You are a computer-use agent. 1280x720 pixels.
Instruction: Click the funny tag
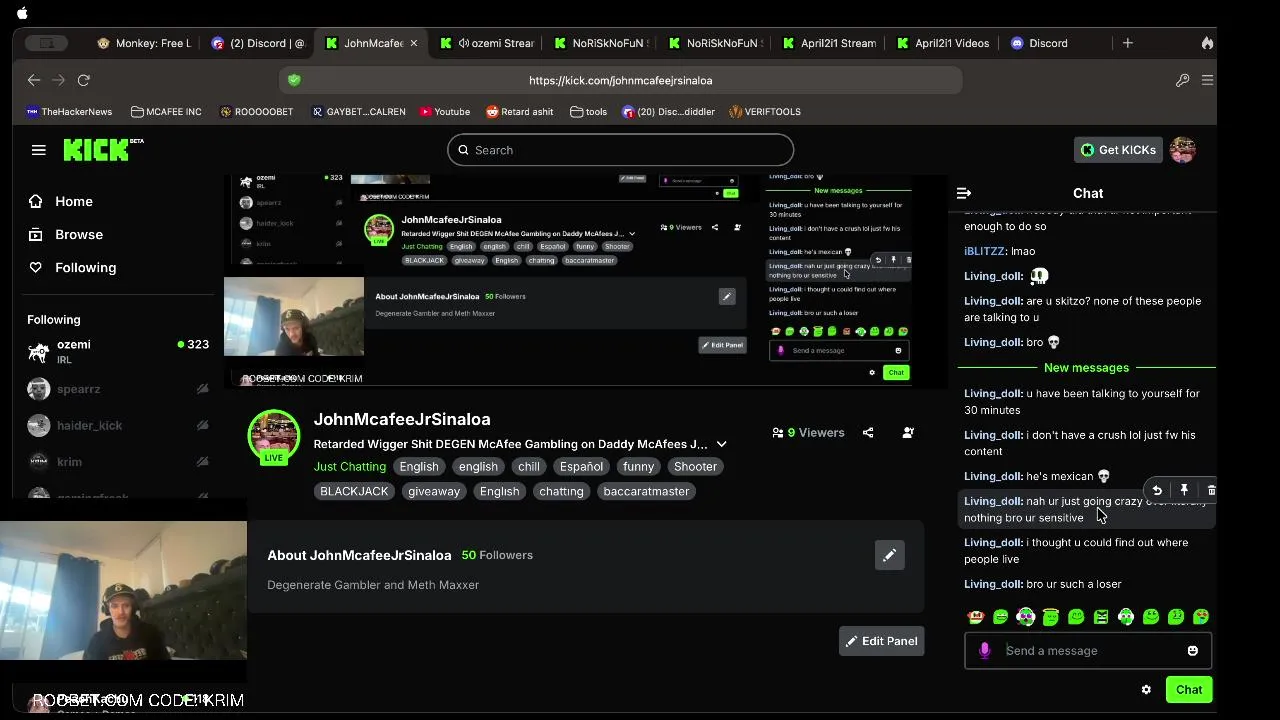click(x=638, y=467)
